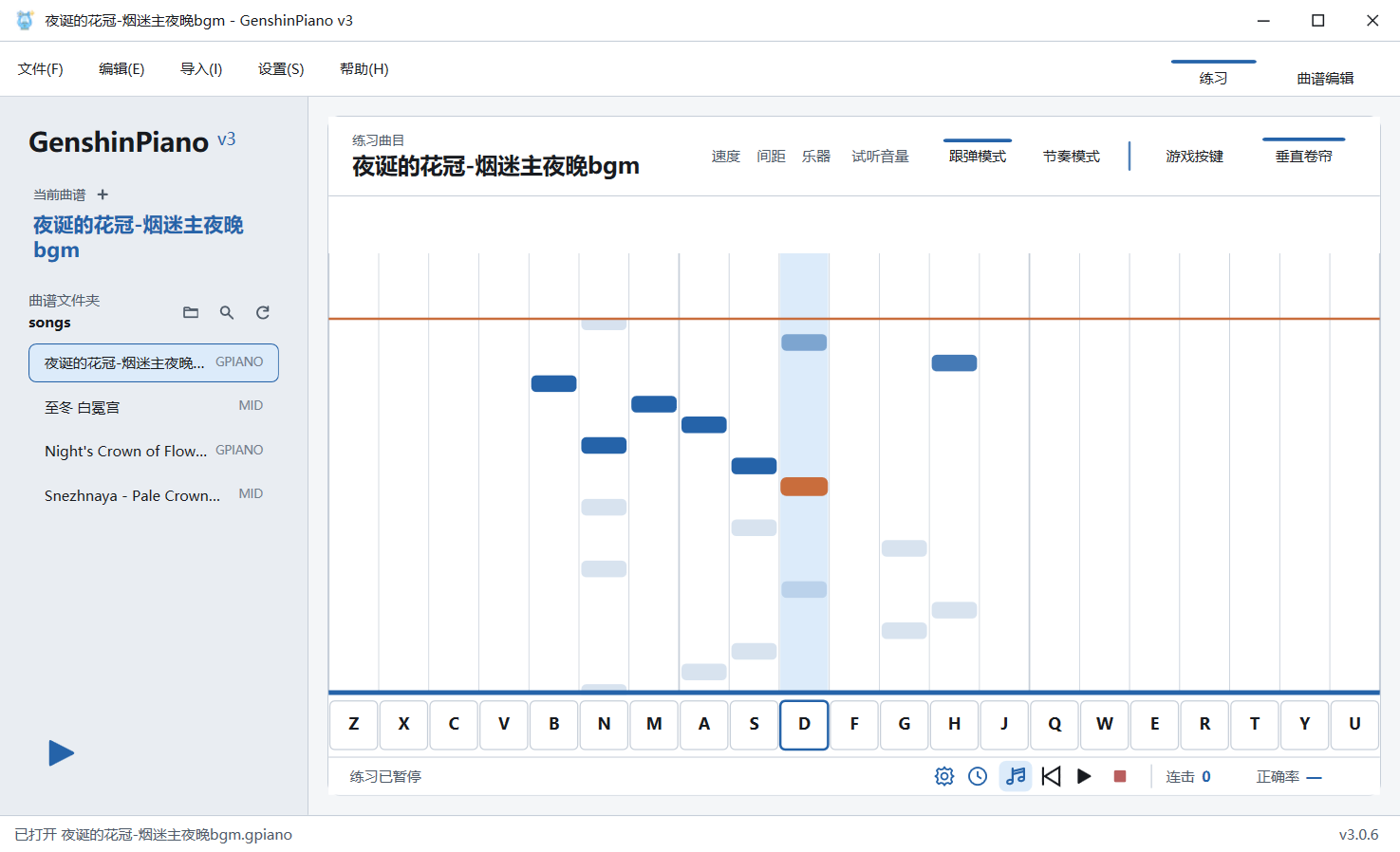Image resolution: width=1400 pixels, height=852 pixels.
Task: Open the 导入(I) menu
Action: click(201, 69)
